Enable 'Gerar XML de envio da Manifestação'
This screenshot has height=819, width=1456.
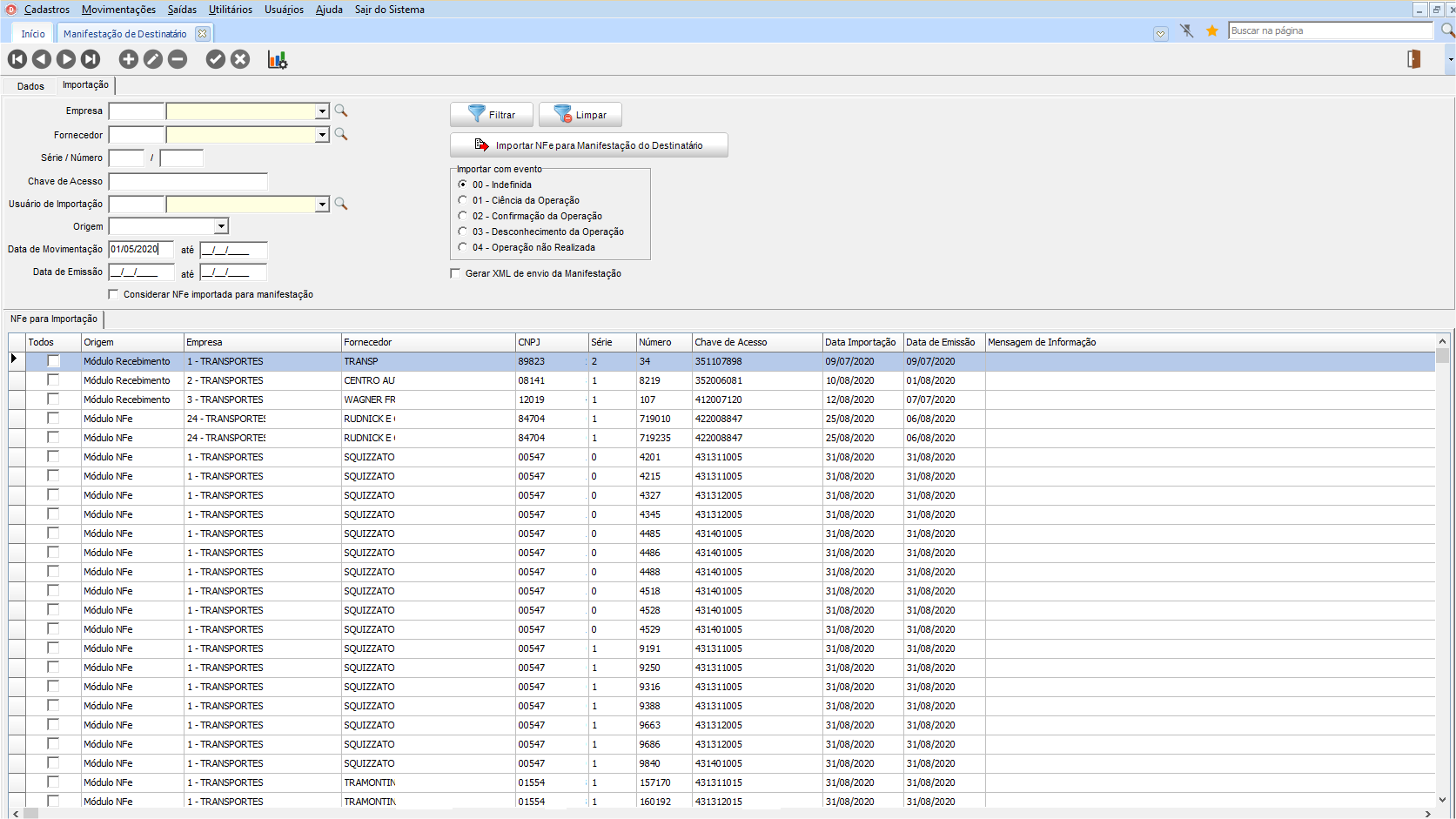pyautogui.click(x=455, y=273)
